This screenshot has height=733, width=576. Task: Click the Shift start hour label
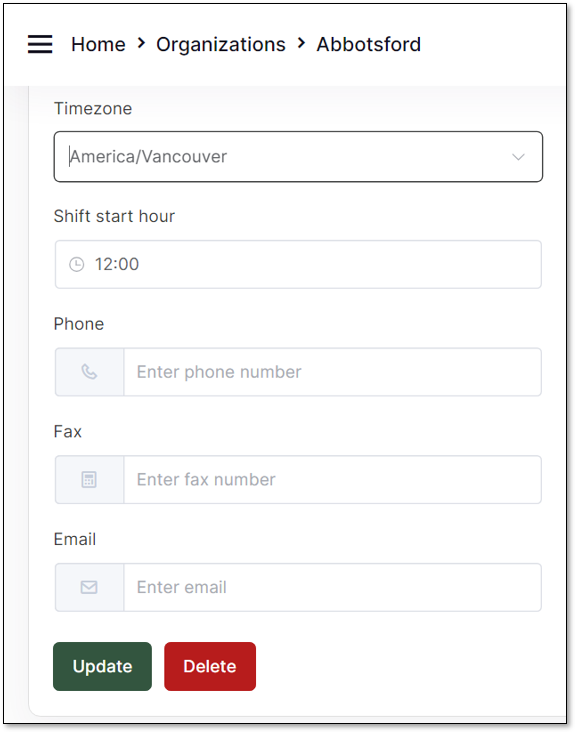pyautogui.click(x=114, y=216)
